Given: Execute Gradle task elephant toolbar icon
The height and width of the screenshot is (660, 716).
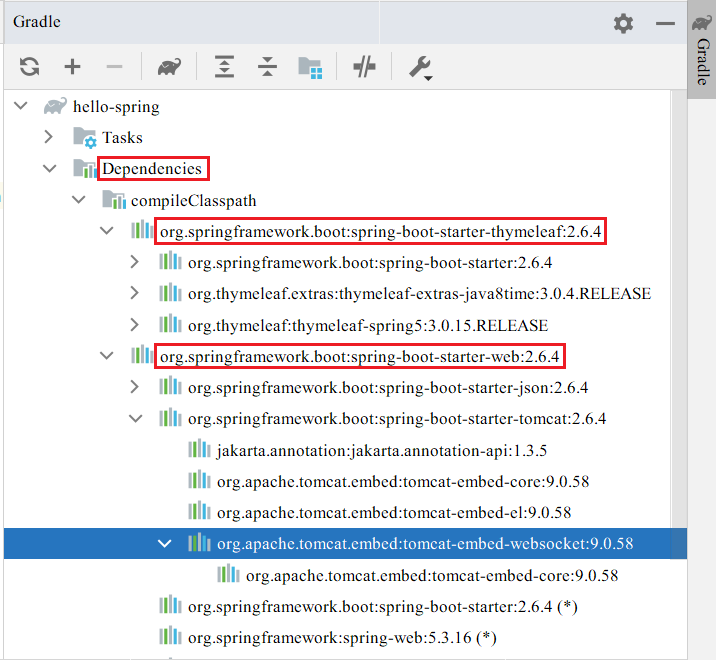Looking at the screenshot, I should tap(169, 67).
